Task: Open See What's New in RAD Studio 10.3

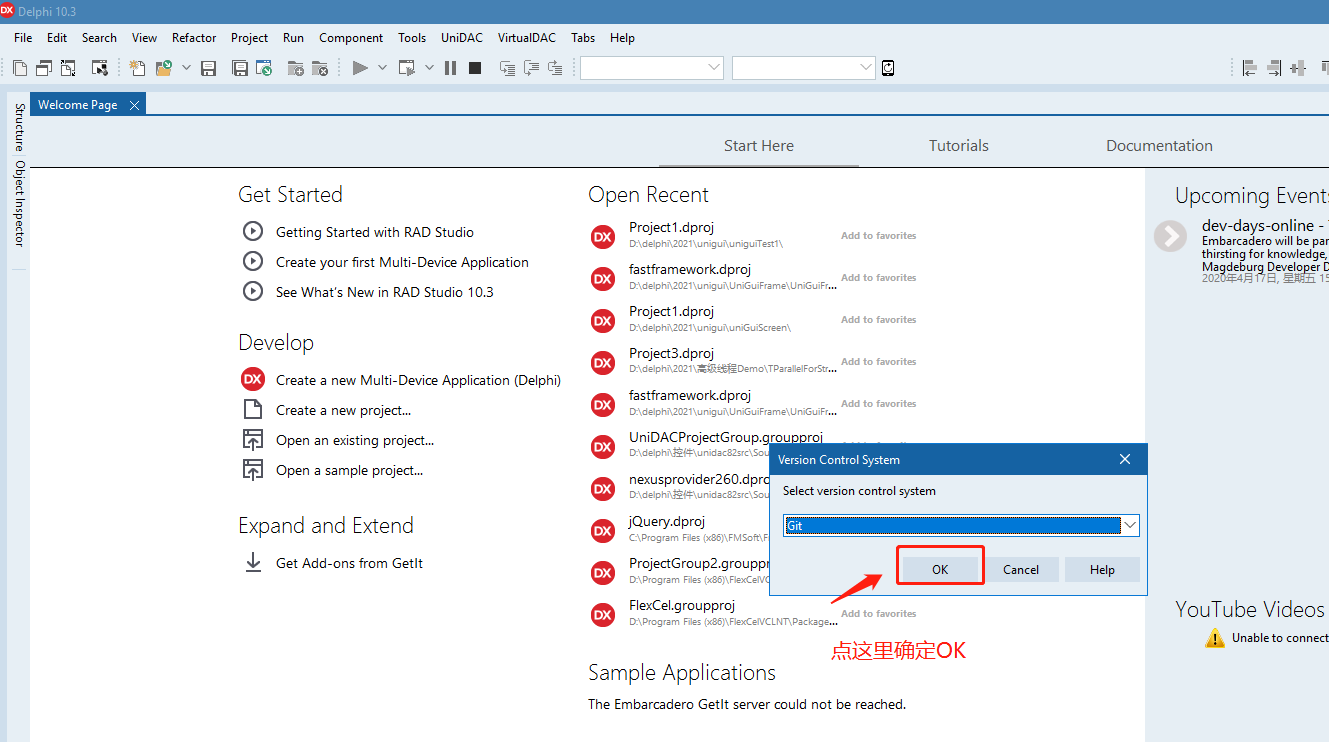Action: click(385, 292)
